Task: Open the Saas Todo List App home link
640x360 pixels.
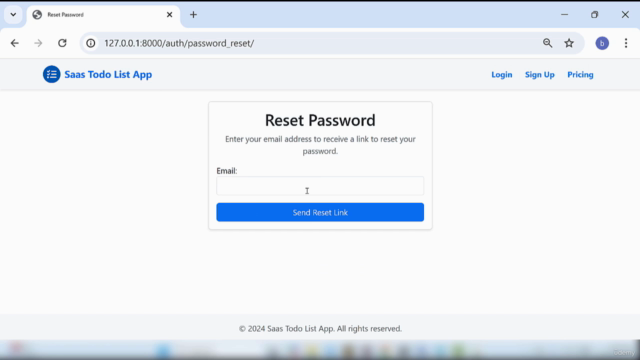Action: click(108, 75)
